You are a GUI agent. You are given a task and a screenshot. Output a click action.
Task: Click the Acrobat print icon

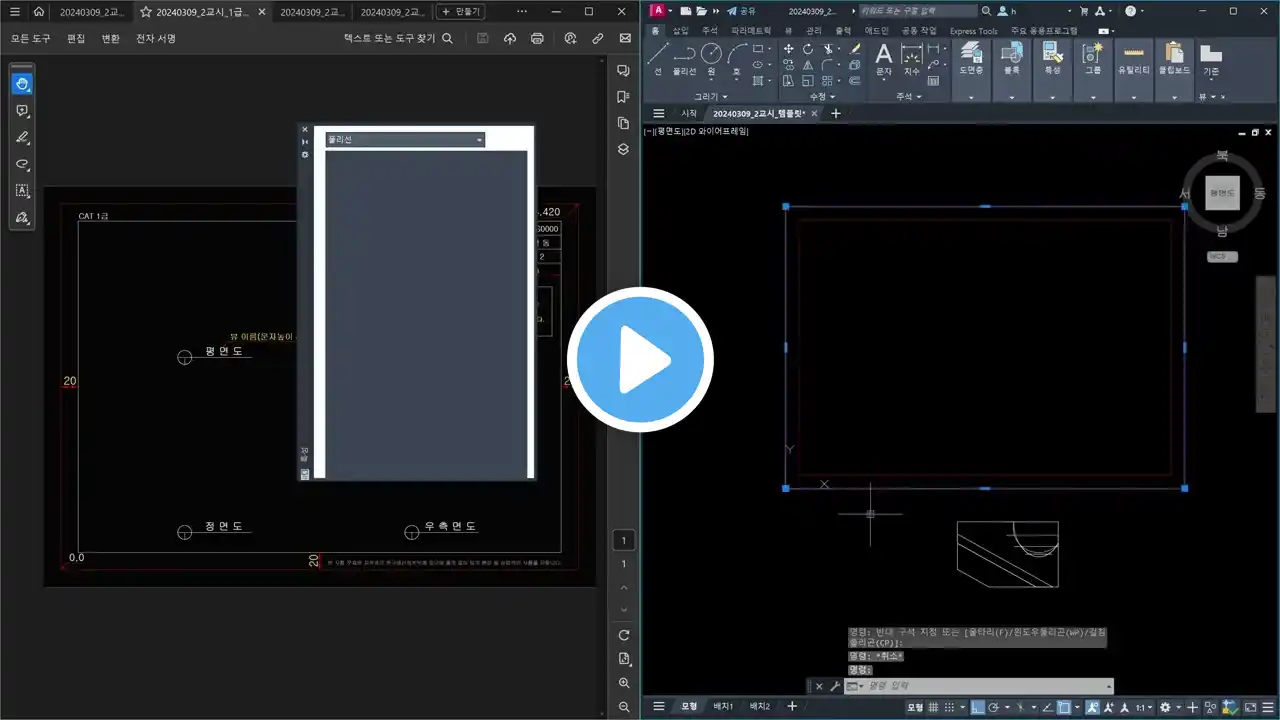(537, 38)
